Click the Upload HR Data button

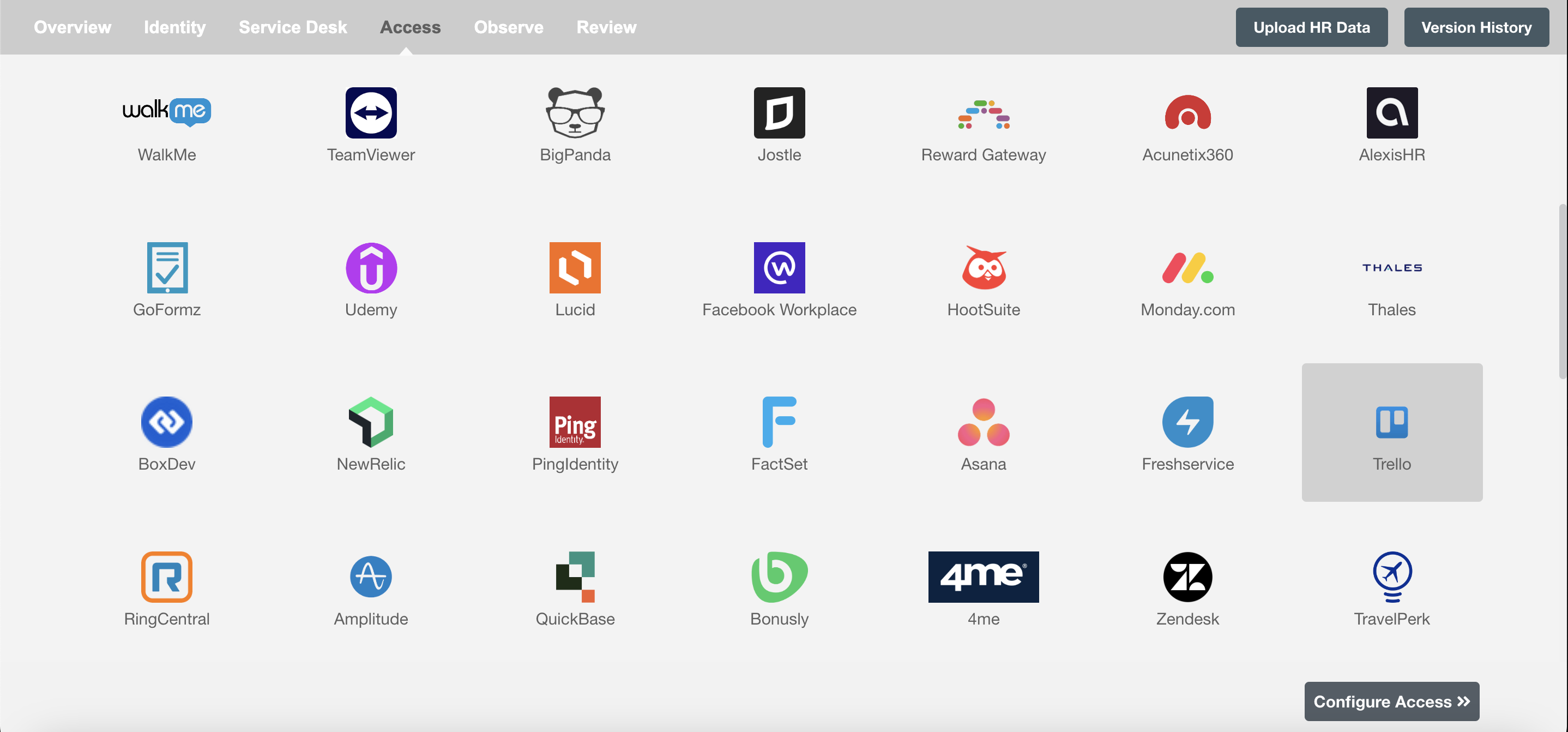(x=1311, y=27)
